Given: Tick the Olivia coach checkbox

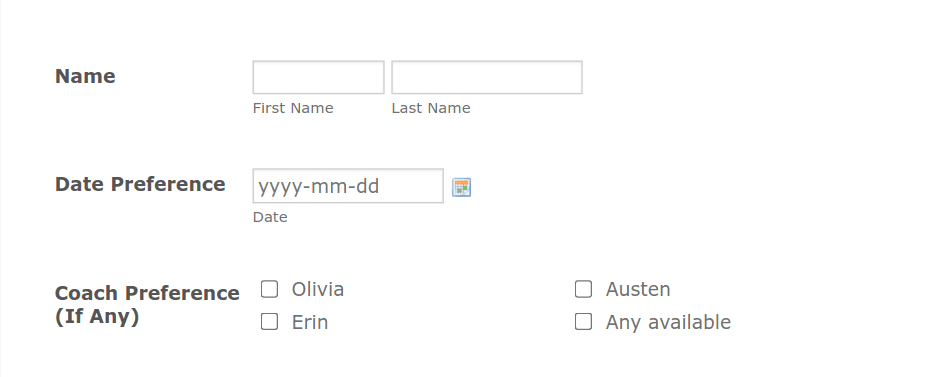Looking at the screenshot, I should (269, 289).
